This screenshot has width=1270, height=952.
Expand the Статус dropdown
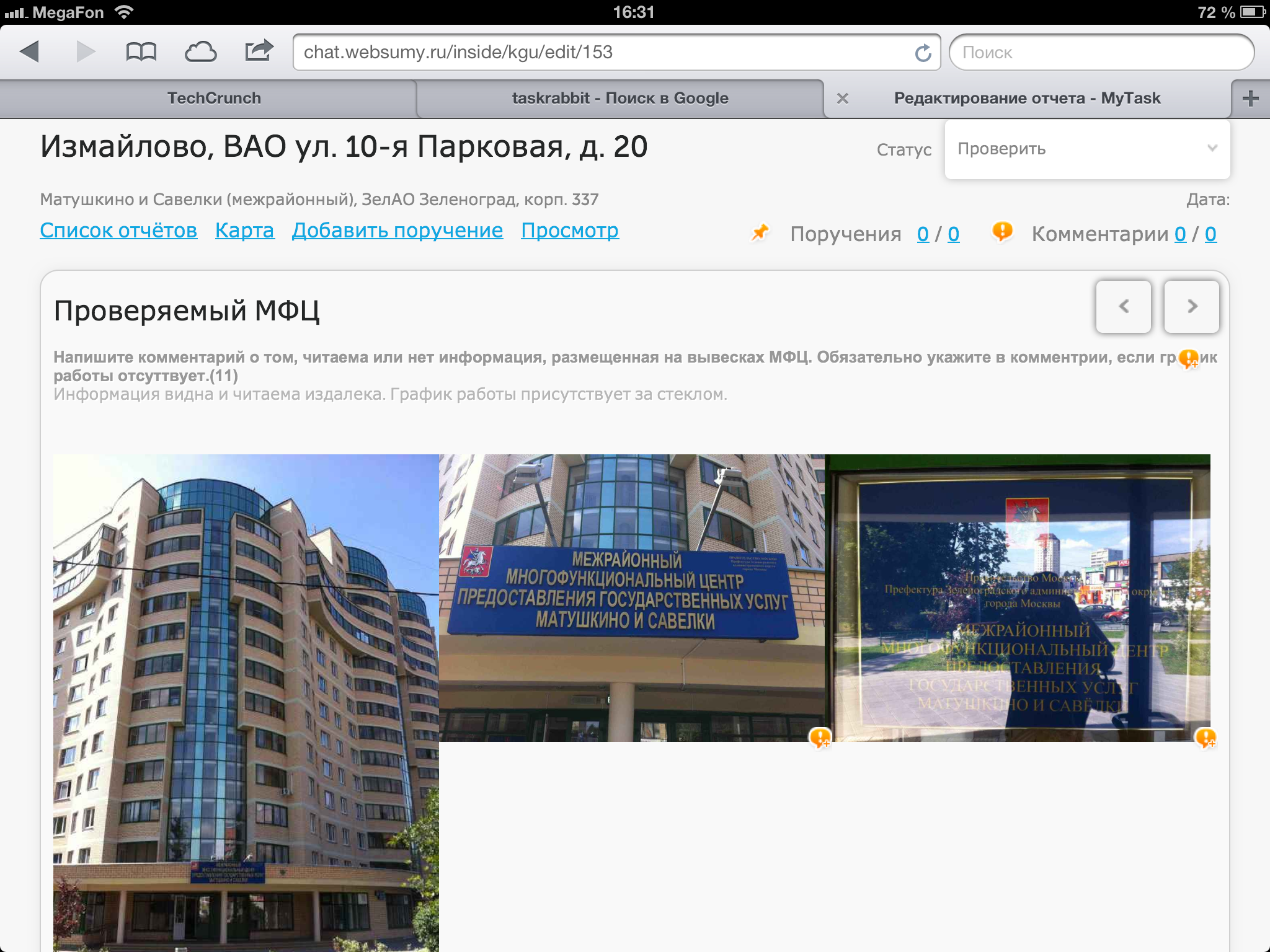point(1087,149)
